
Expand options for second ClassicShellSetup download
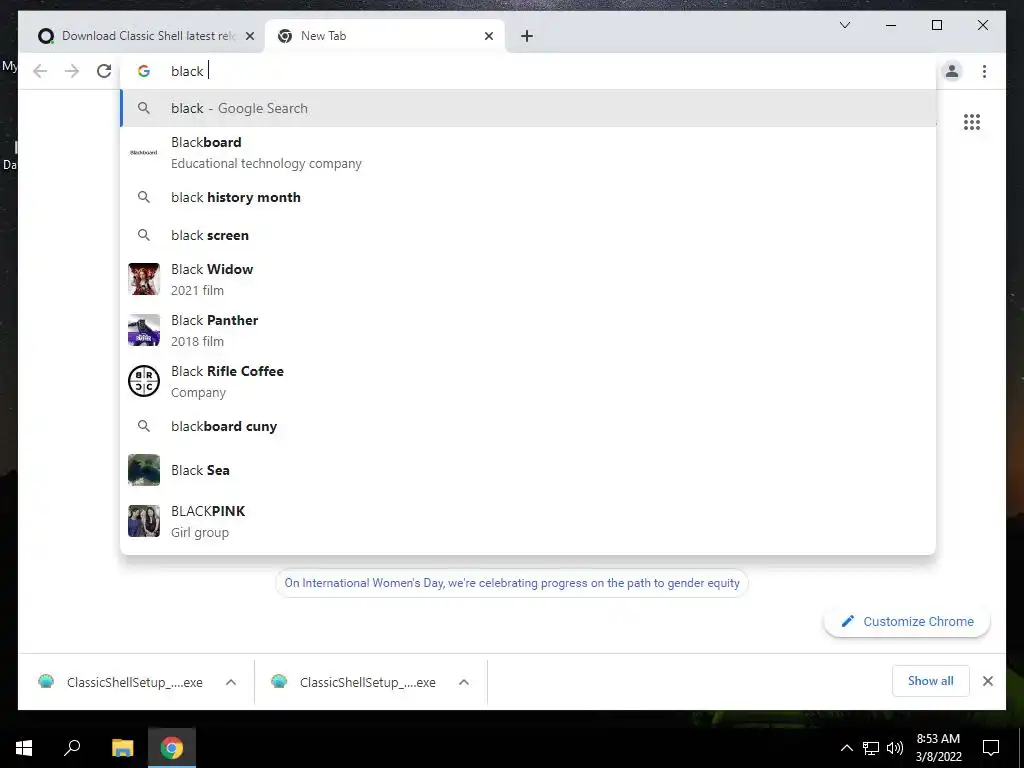[x=464, y=682]
